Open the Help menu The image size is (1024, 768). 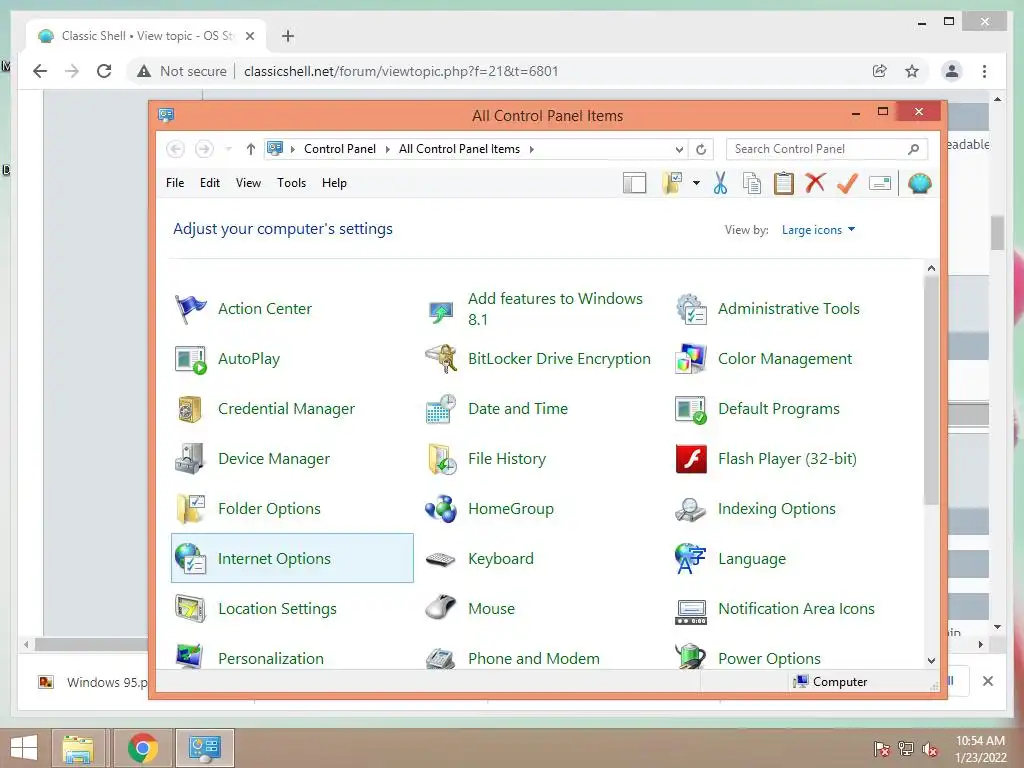point(334,184)
